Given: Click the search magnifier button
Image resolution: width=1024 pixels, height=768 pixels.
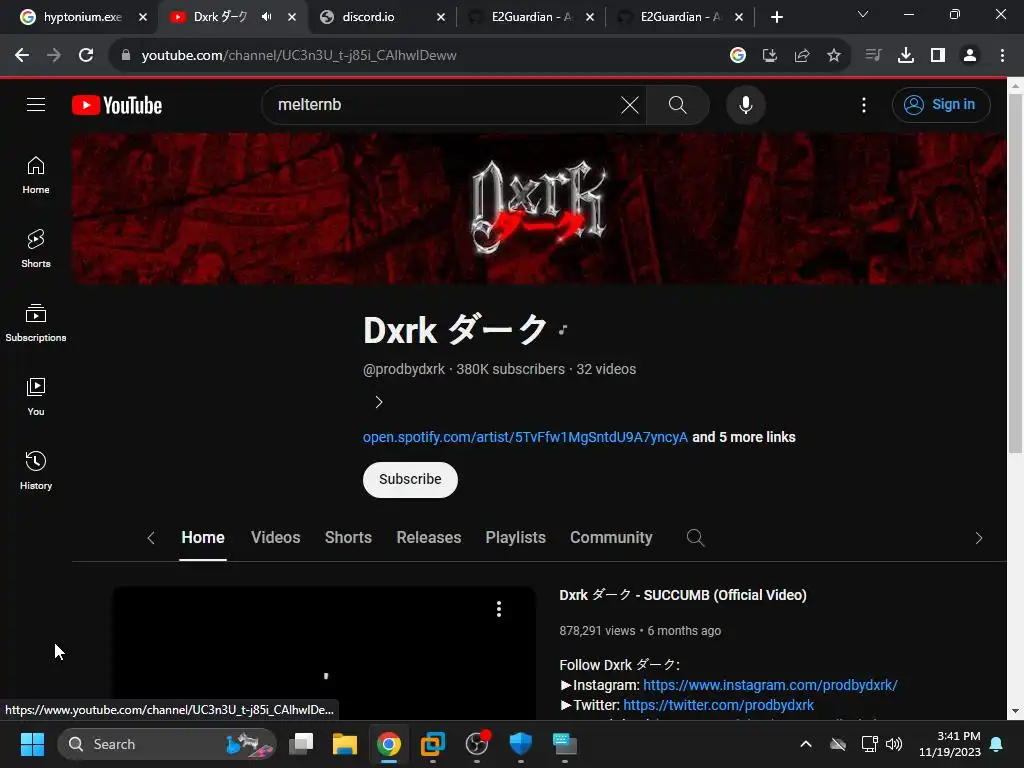Looking at the screenshot, I should point(677,104).
